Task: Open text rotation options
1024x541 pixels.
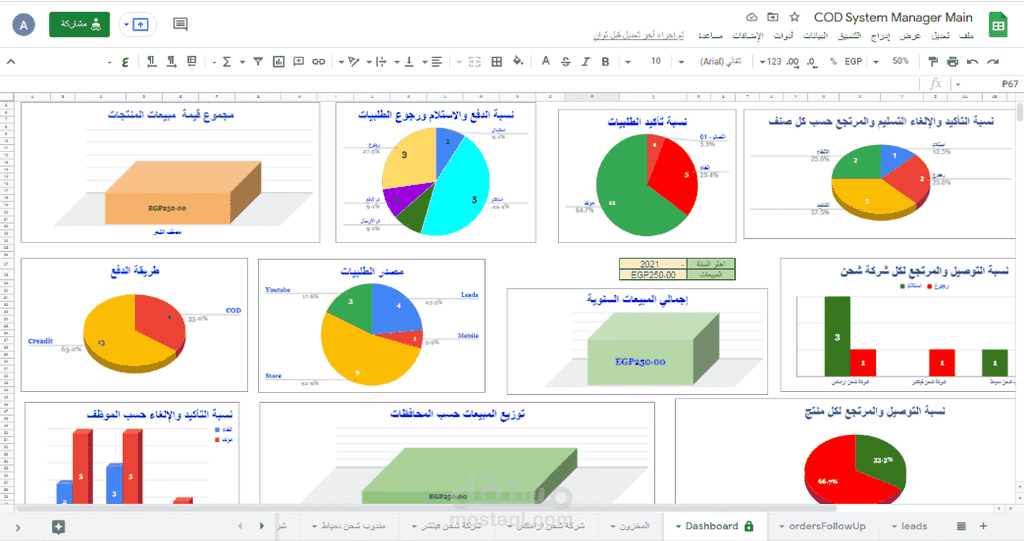Action: pos(353,61)
